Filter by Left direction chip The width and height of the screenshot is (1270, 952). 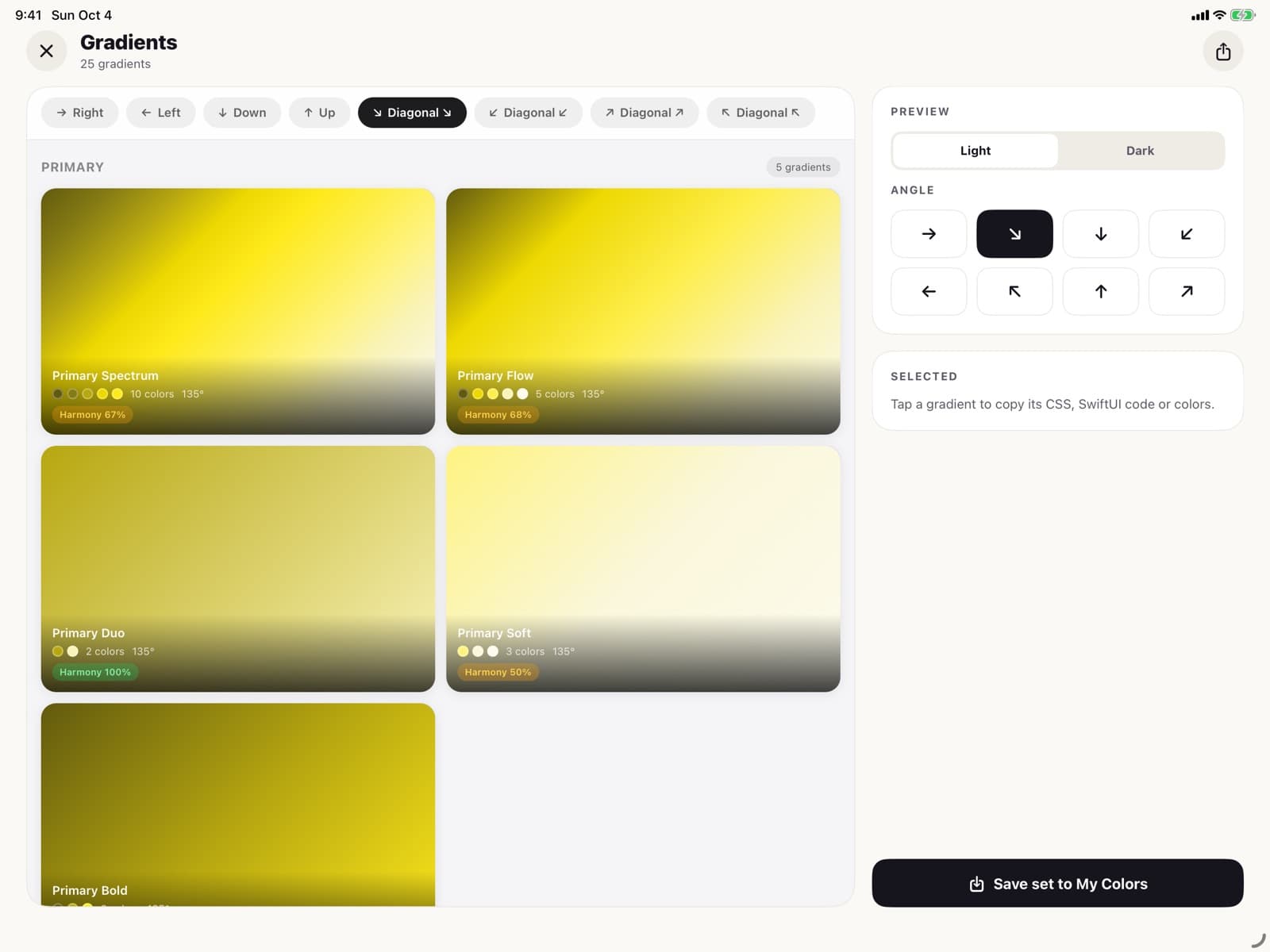tap(161, 113)
